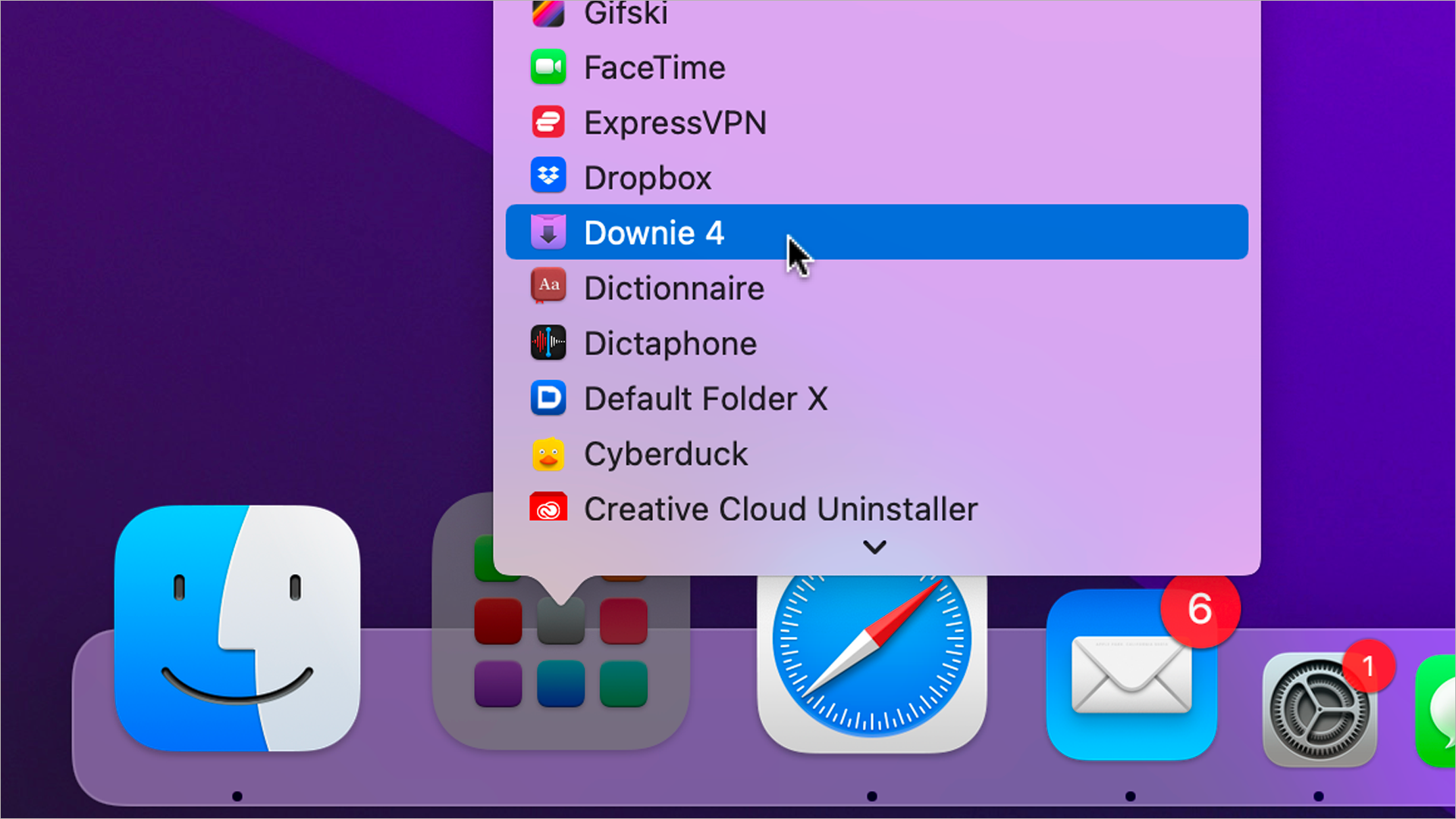This screenshot has height=819, width=1456.
Task: Click the Cyberduck duck icon
Action: click(x=548, y=453)
